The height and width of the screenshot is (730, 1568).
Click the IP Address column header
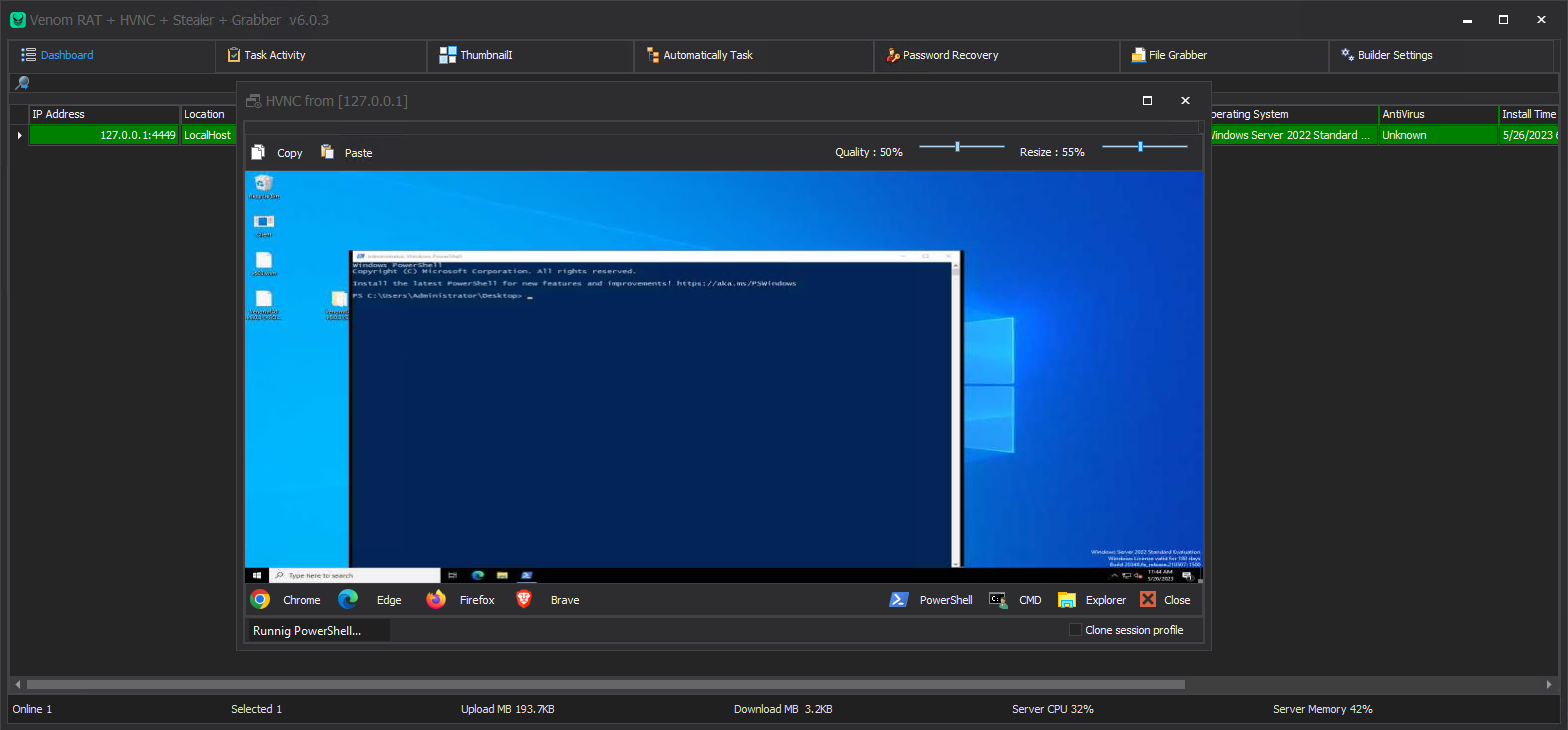point(104,114)
